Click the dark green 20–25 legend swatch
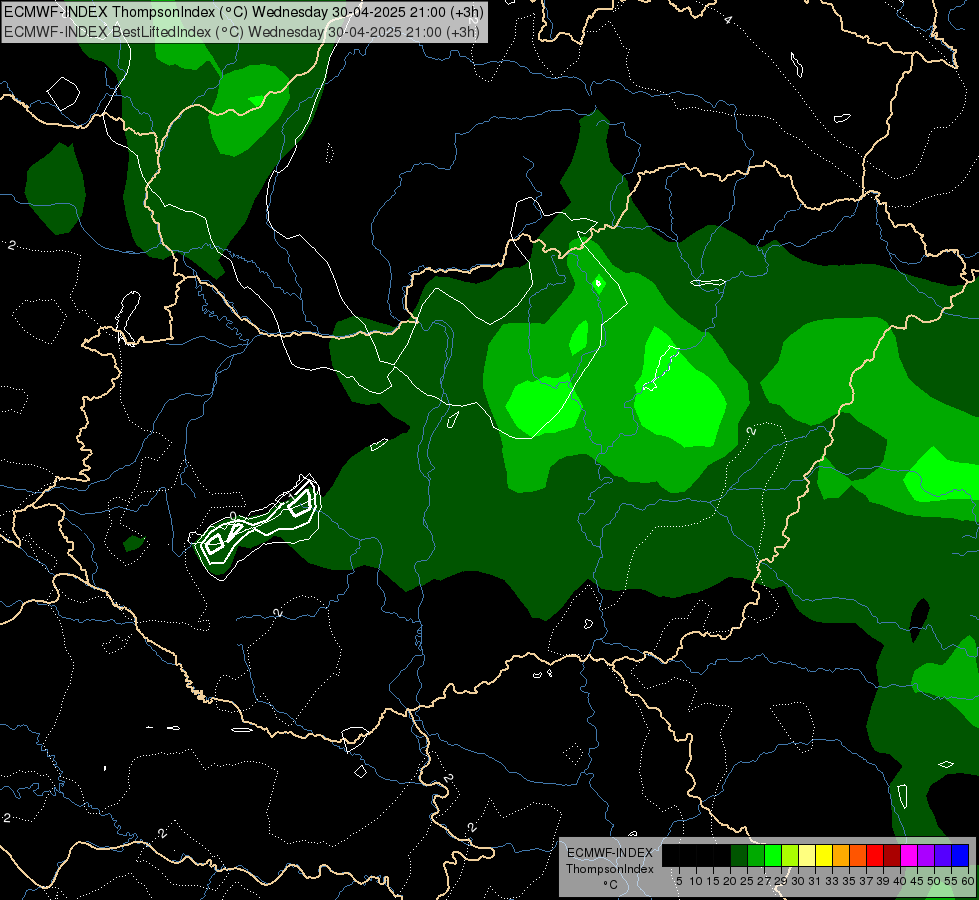The height and width of the screenshot is (900, 979). pos(739,855)
